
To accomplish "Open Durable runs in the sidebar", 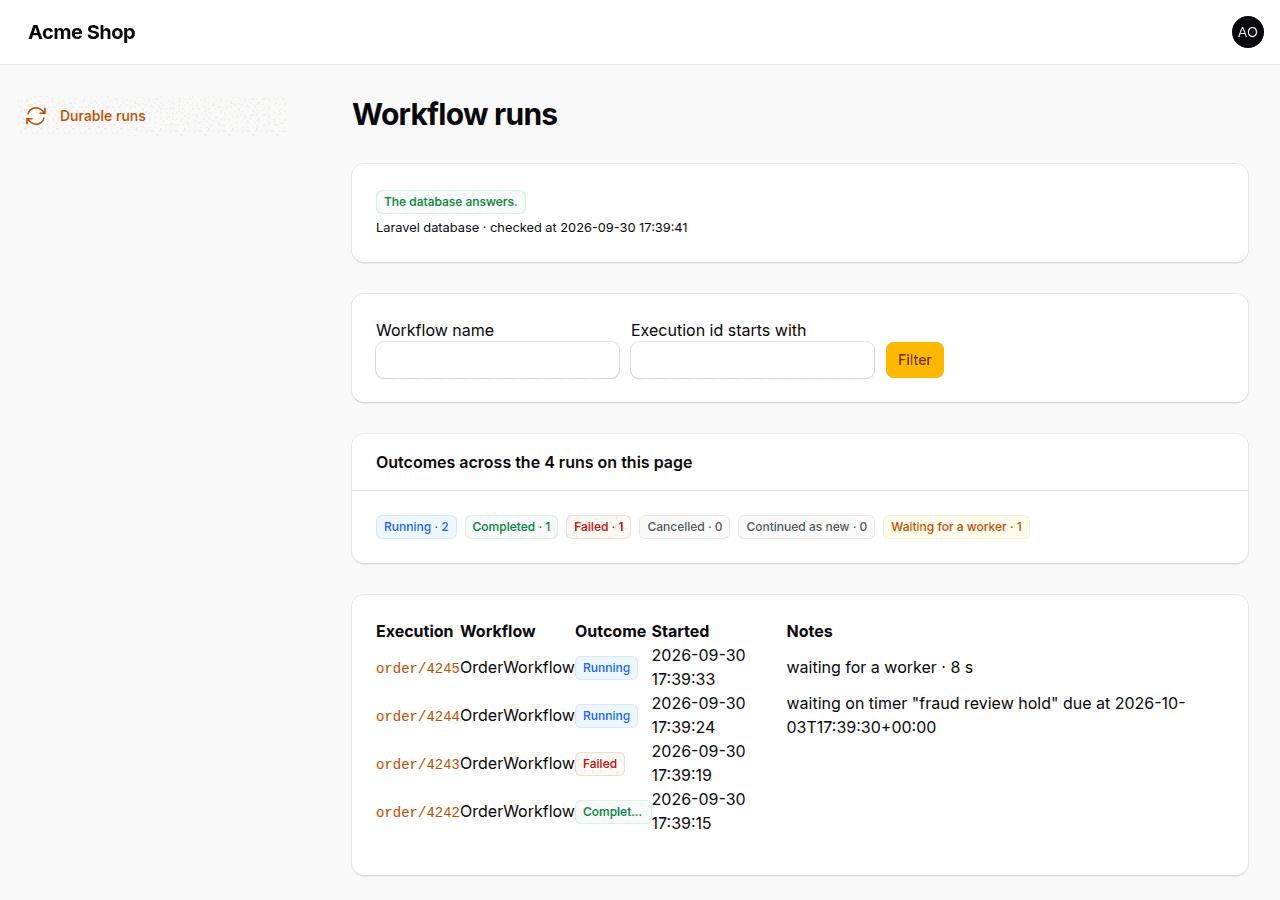I will (153, 116).
